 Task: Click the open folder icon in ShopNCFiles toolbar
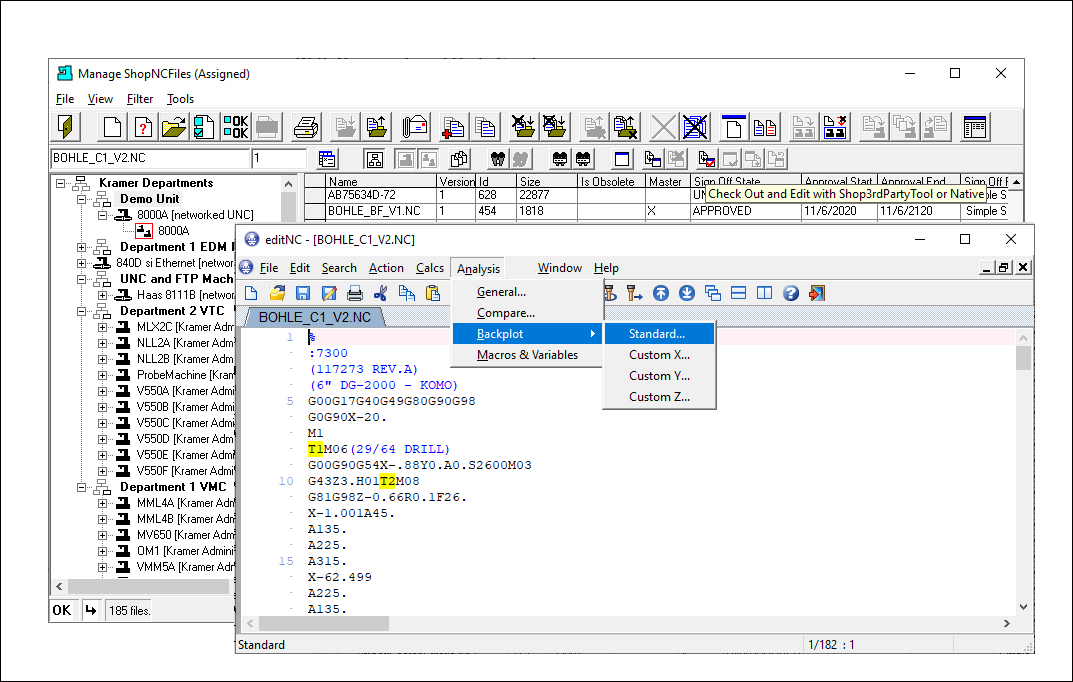click(x=174, y=127)
